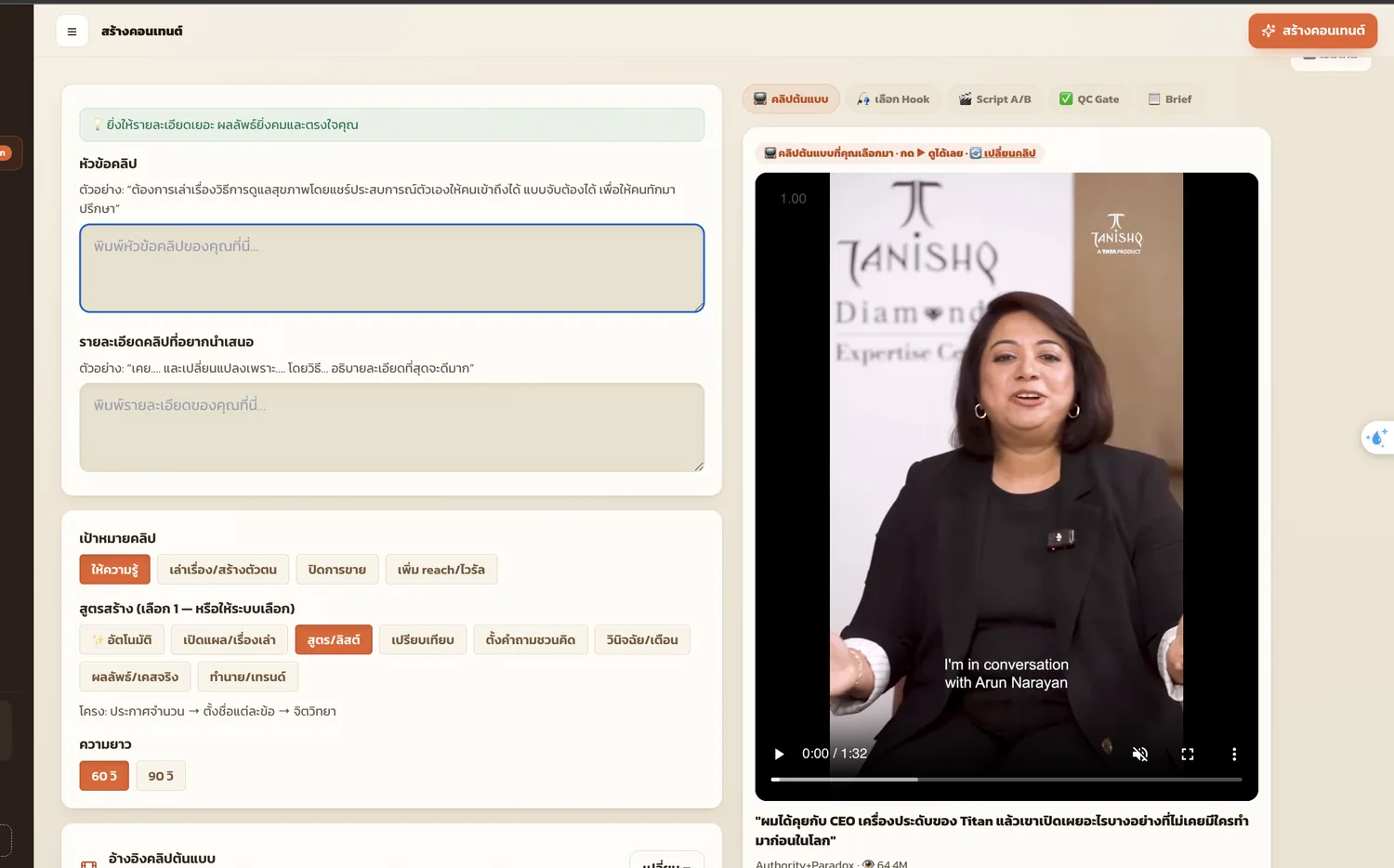Click the green tip banner ยิ่งให้รายละเอียดเยอะ
The image size is (1394, 868).
(x=392, y=125)
